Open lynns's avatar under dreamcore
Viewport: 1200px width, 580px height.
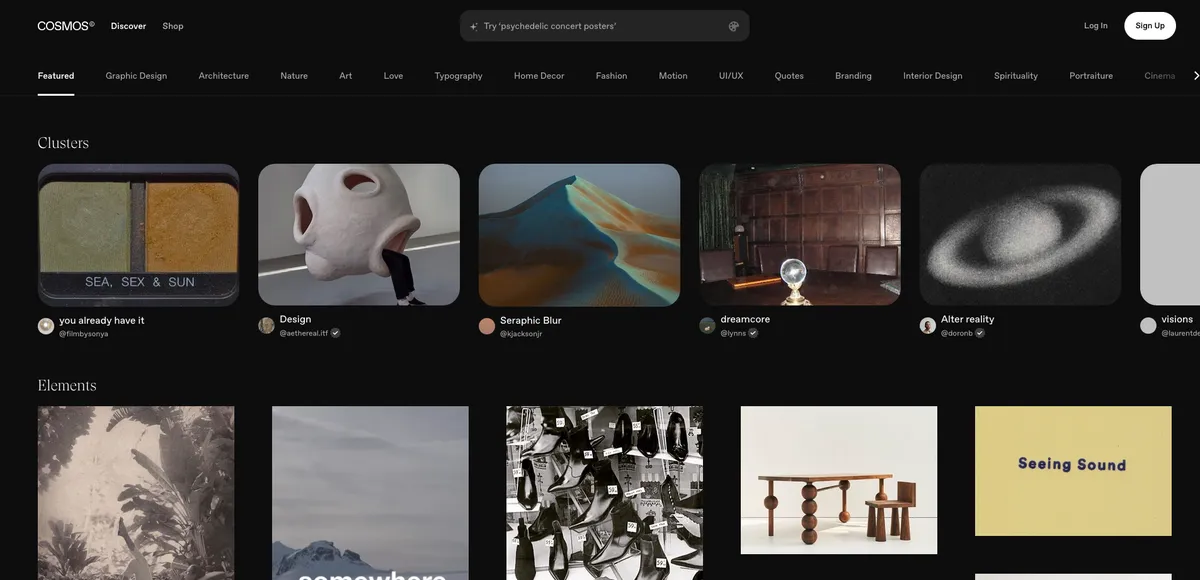[x=707, y=325]
